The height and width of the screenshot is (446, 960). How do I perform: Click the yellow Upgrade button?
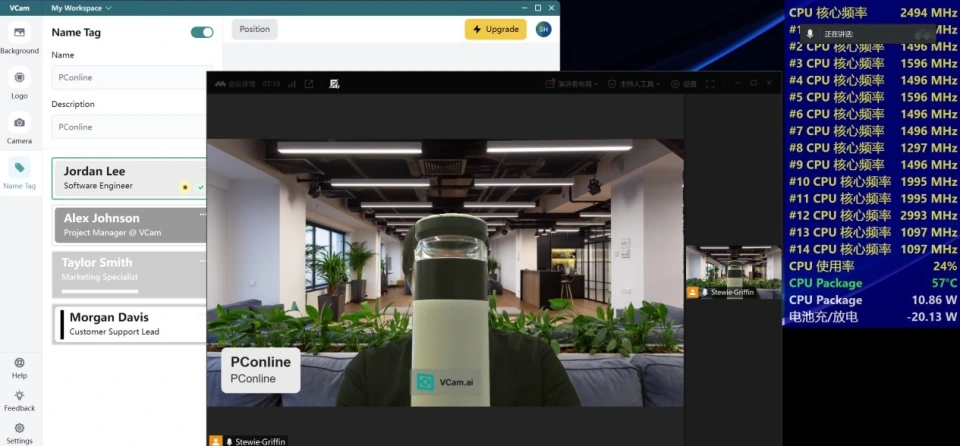click(496, 29)
